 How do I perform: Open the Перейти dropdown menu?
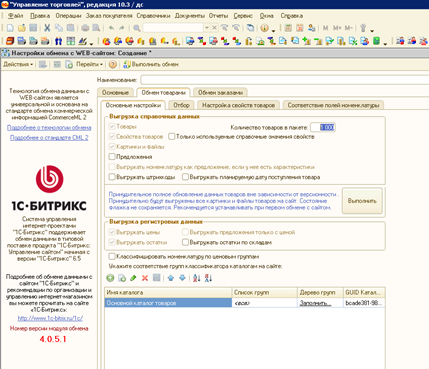point(89,64)
